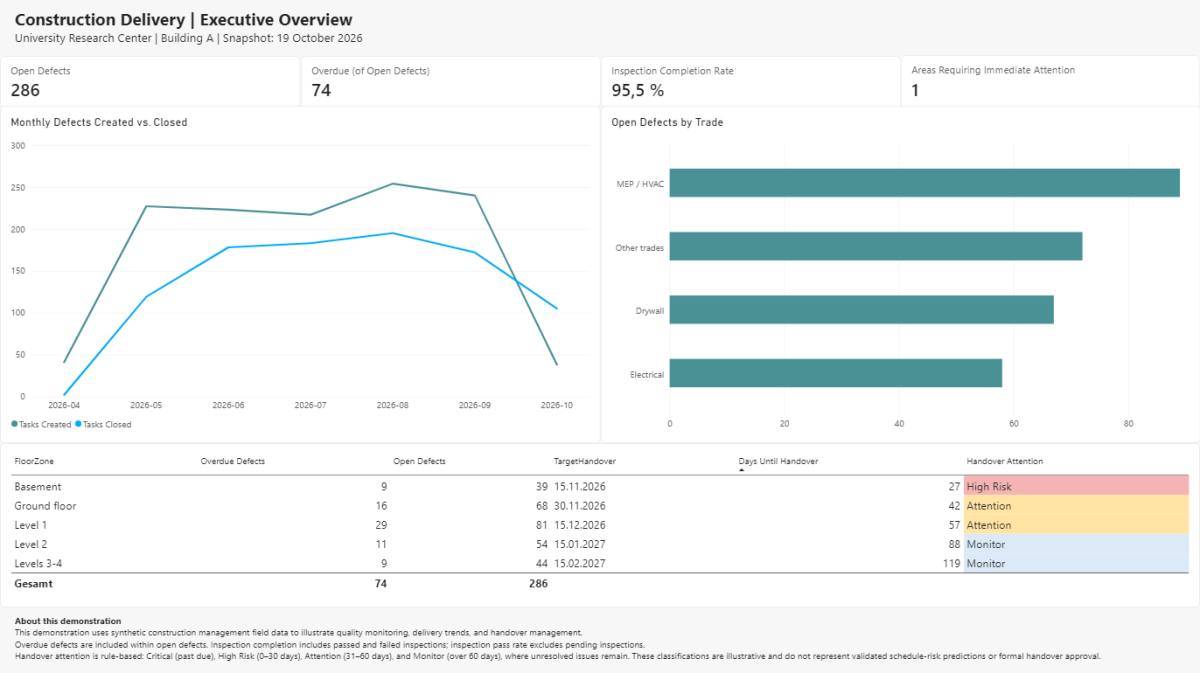Select the Tasks Closed legend entry
Image resolution: width=1200 pixels, height=673 pixels.
click(103, 424)
